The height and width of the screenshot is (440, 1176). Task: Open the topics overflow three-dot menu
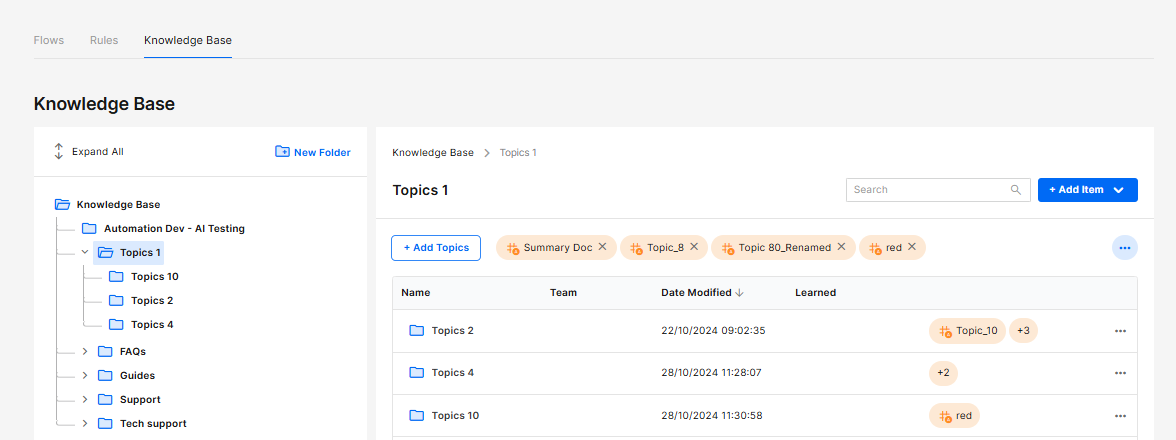(x=1124, y=247)
